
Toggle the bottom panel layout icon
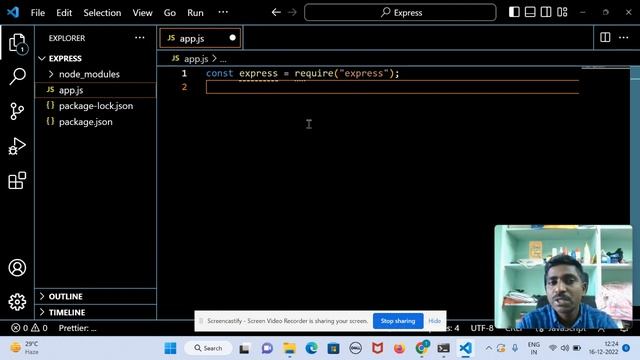[530, 12]
